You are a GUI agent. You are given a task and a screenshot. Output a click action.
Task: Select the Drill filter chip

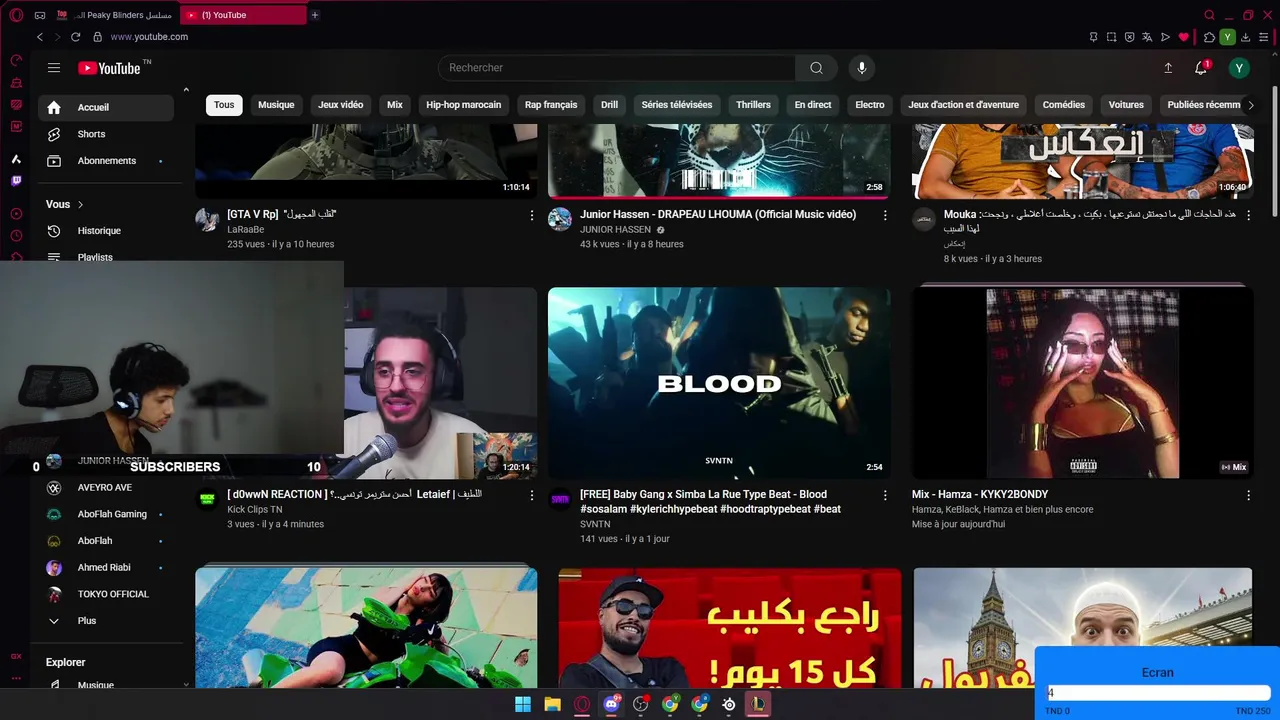coord(609,105)
